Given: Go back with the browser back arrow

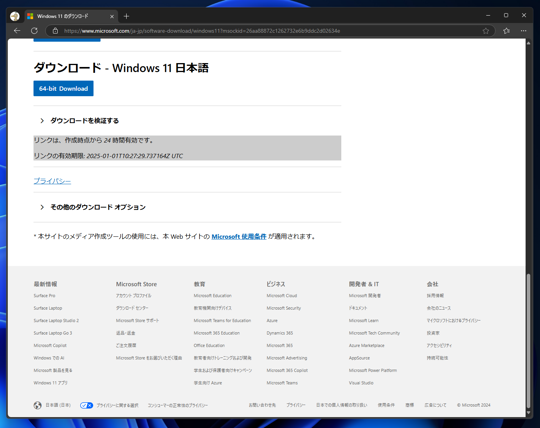Looking at the screenshot, I should 17,31.
